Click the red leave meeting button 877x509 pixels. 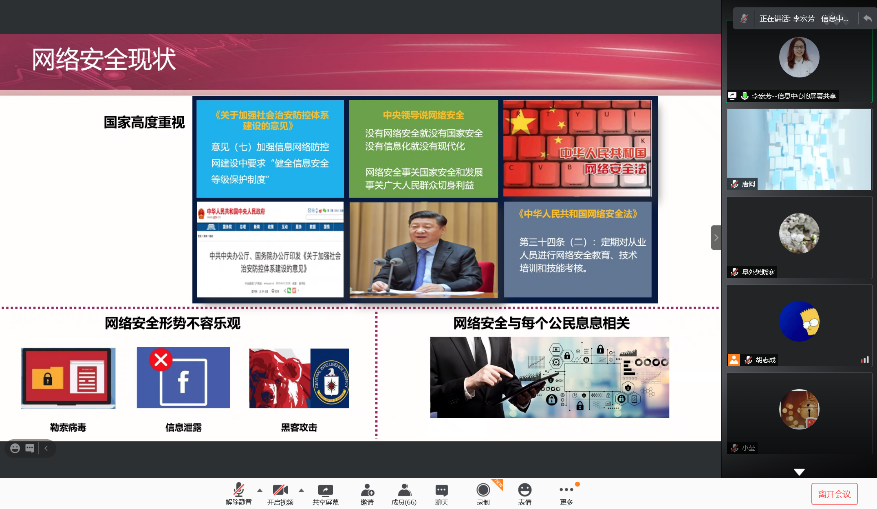click(833, 493)
